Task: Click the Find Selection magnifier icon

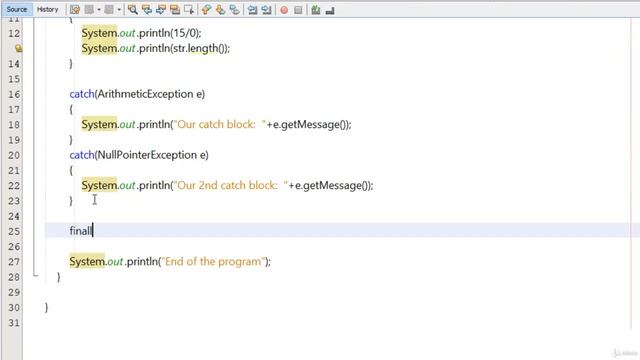Action: click(x=133, y=10)
